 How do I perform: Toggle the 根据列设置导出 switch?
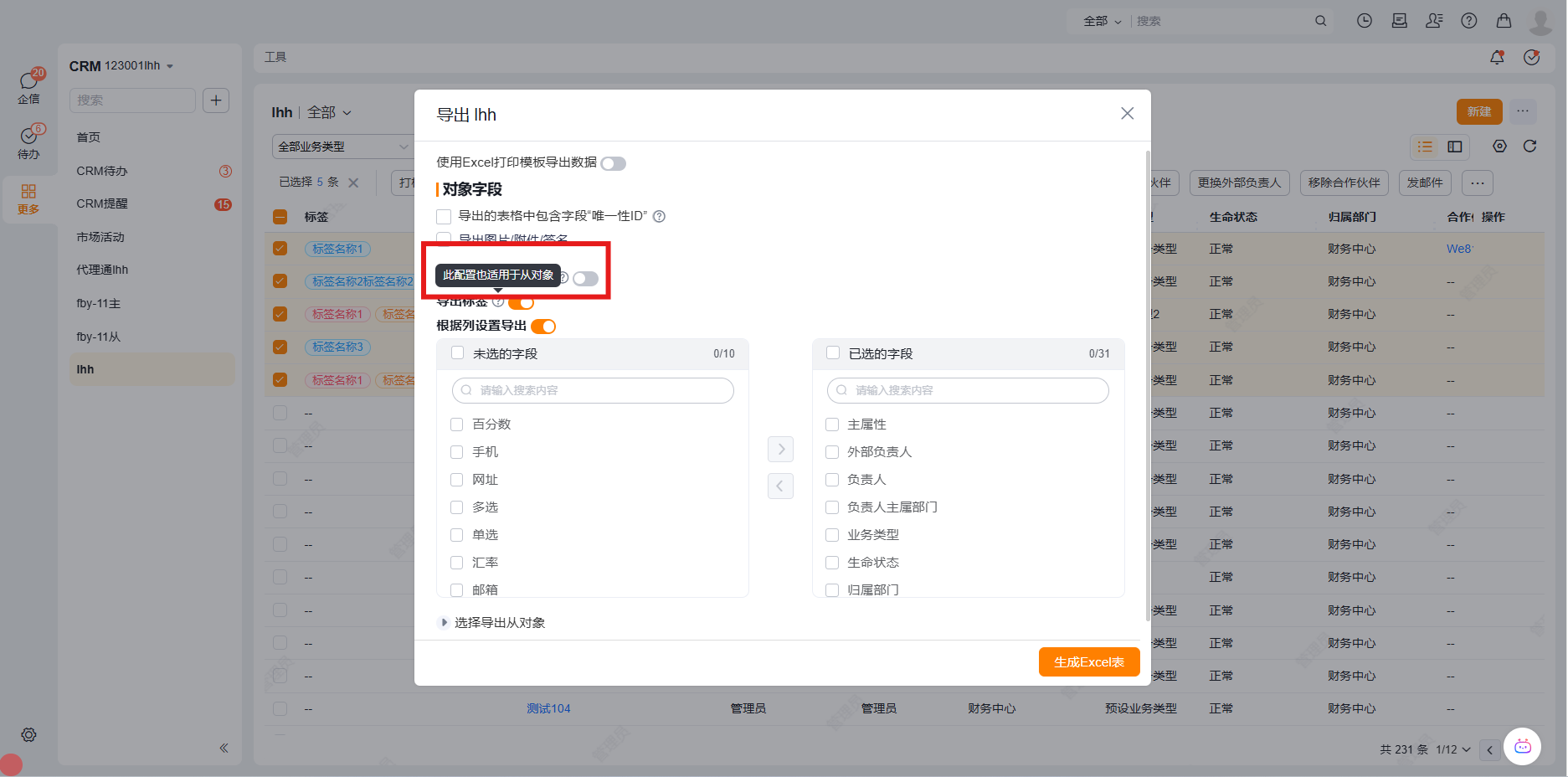(543, 327)
